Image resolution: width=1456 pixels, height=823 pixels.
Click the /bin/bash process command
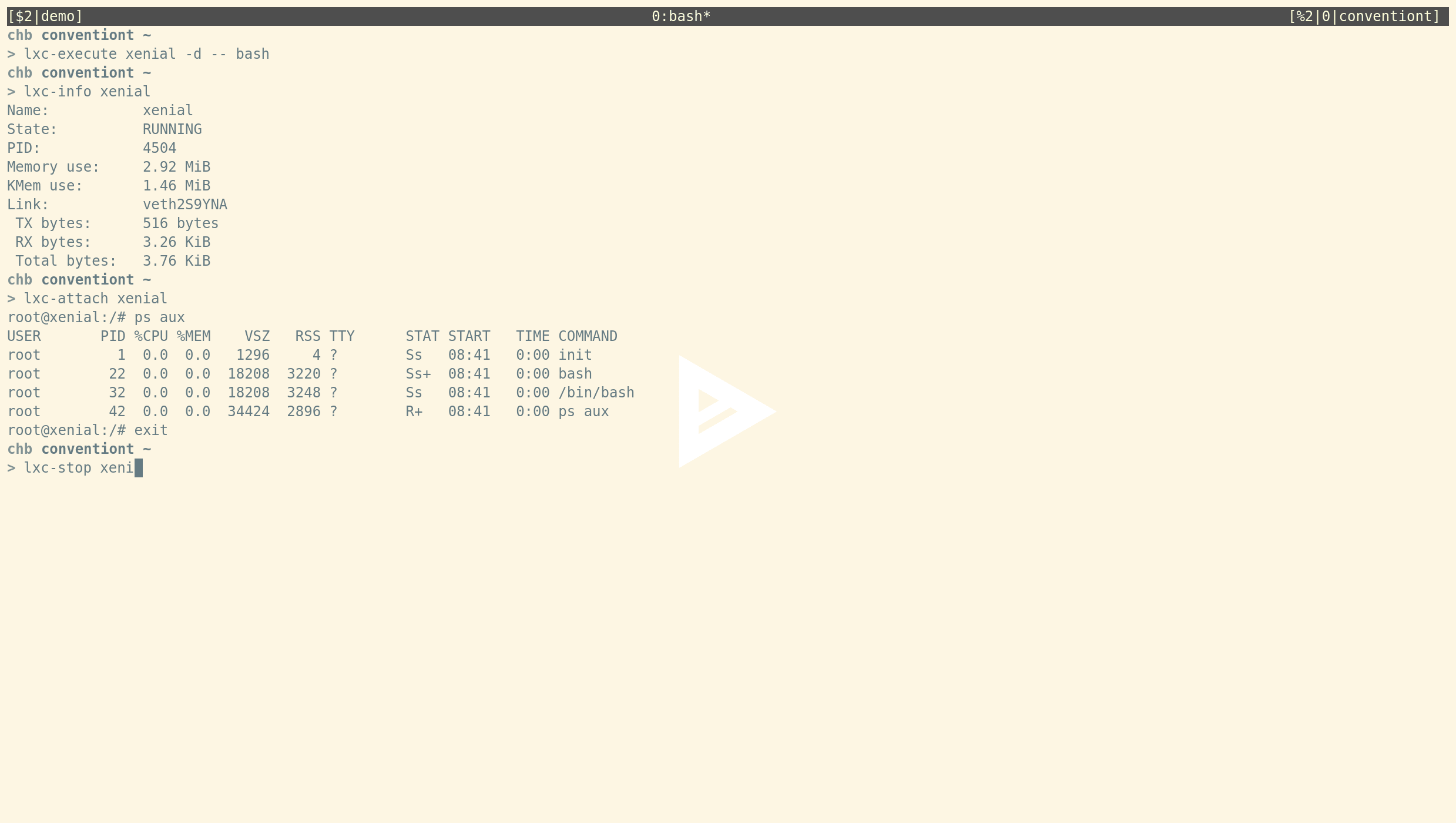click(x=596, y=393)
